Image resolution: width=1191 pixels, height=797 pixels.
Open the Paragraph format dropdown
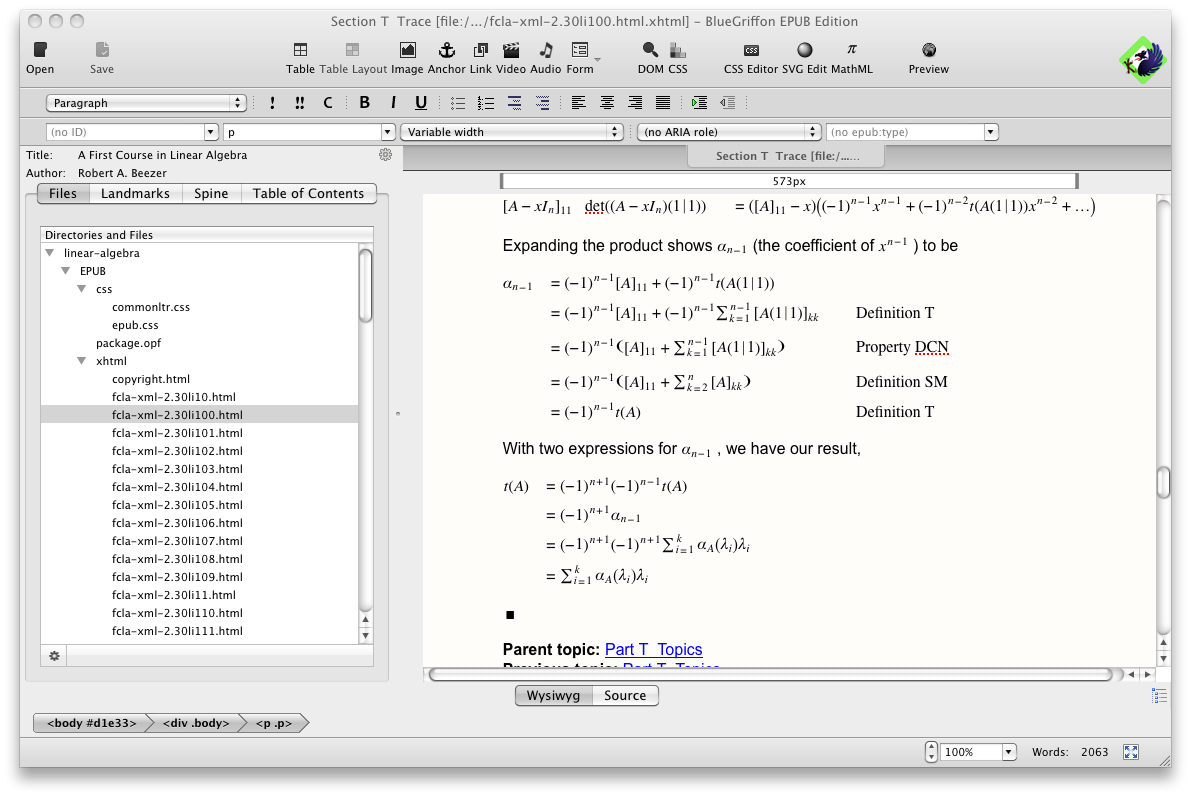tap(146, 103)
